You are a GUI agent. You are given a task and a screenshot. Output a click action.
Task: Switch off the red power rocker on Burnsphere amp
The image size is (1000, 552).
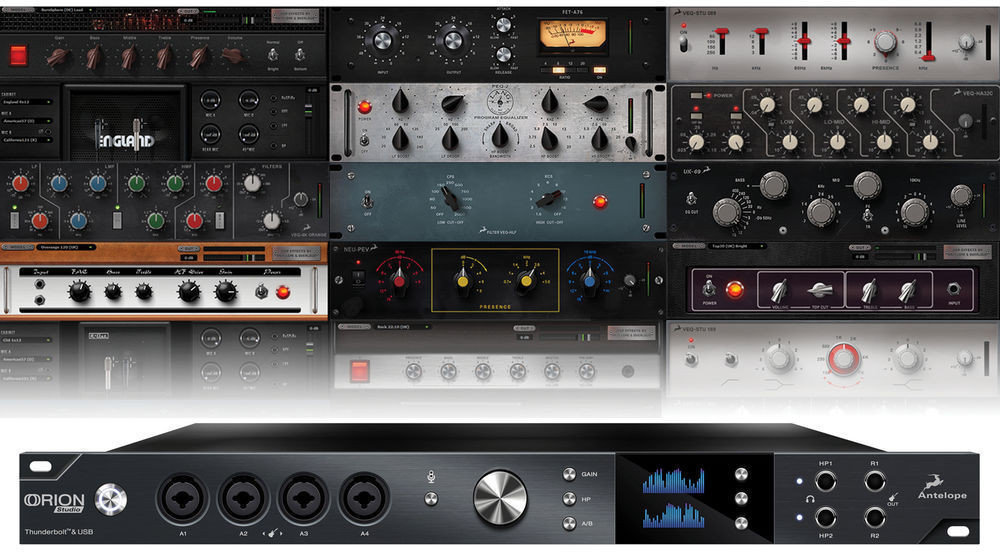pos(18,56)
